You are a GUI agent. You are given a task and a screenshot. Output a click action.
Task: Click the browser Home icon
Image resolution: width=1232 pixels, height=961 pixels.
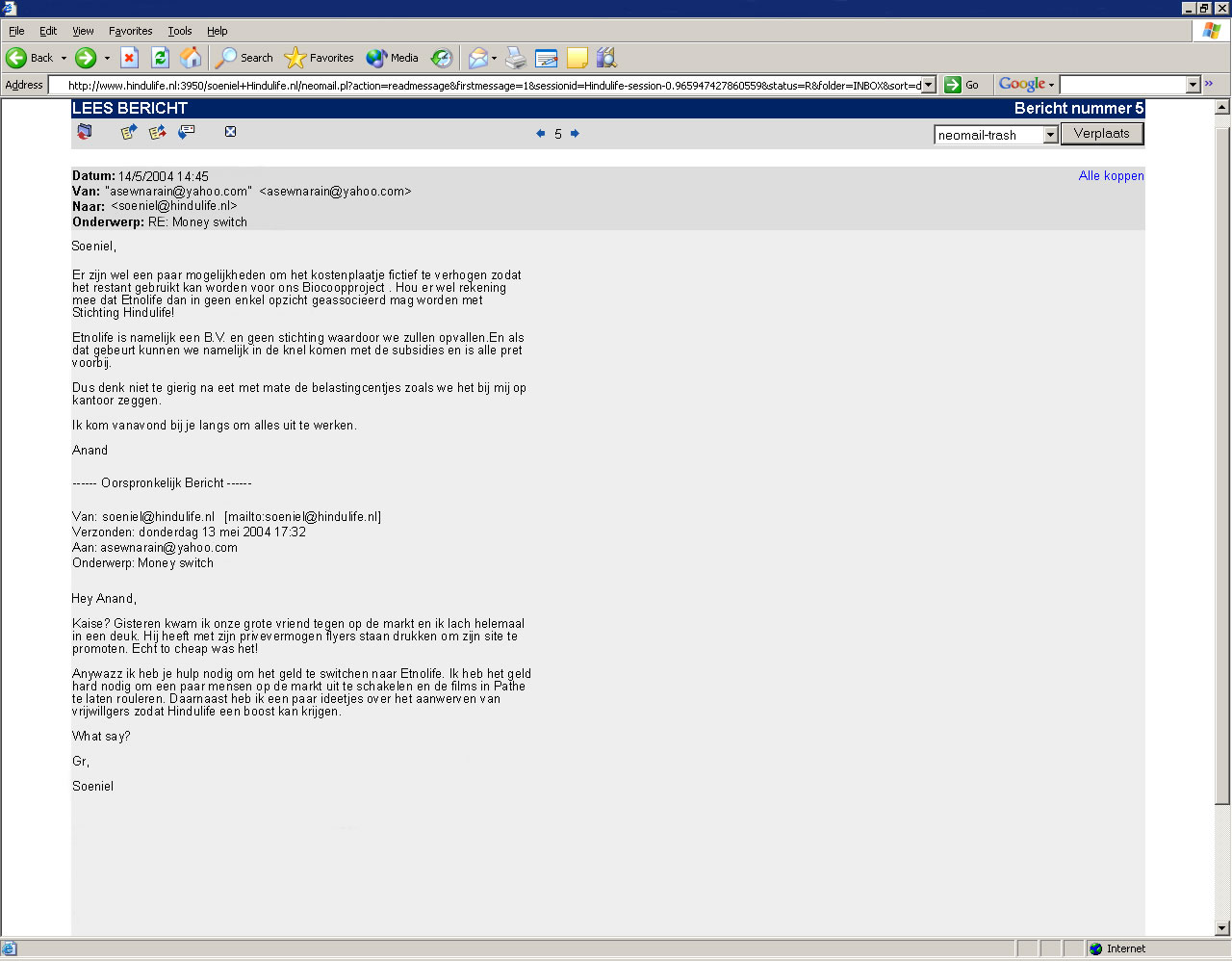[x=191, y=58]
